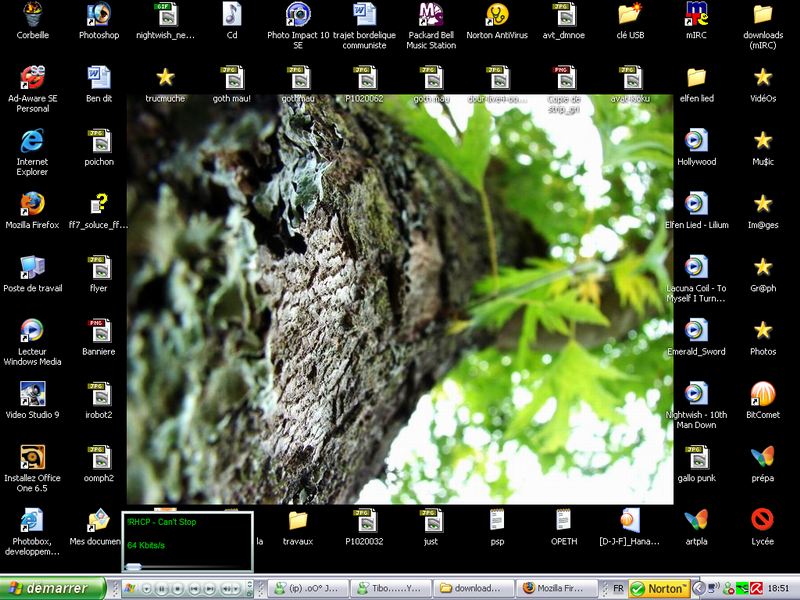This screenshot has width=800, height=600.
Task: Open the Corbeille recycle bin
Action: point(32,14)
